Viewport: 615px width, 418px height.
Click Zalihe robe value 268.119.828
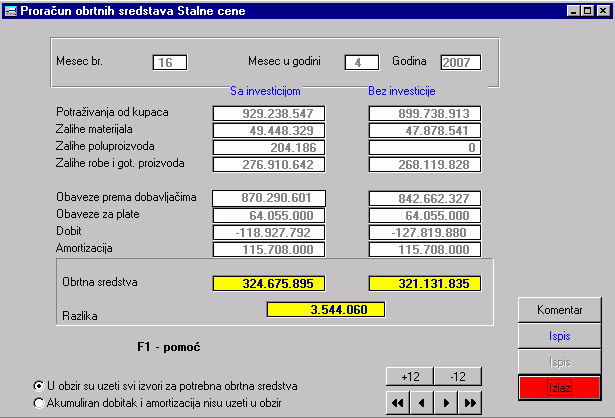425,165
